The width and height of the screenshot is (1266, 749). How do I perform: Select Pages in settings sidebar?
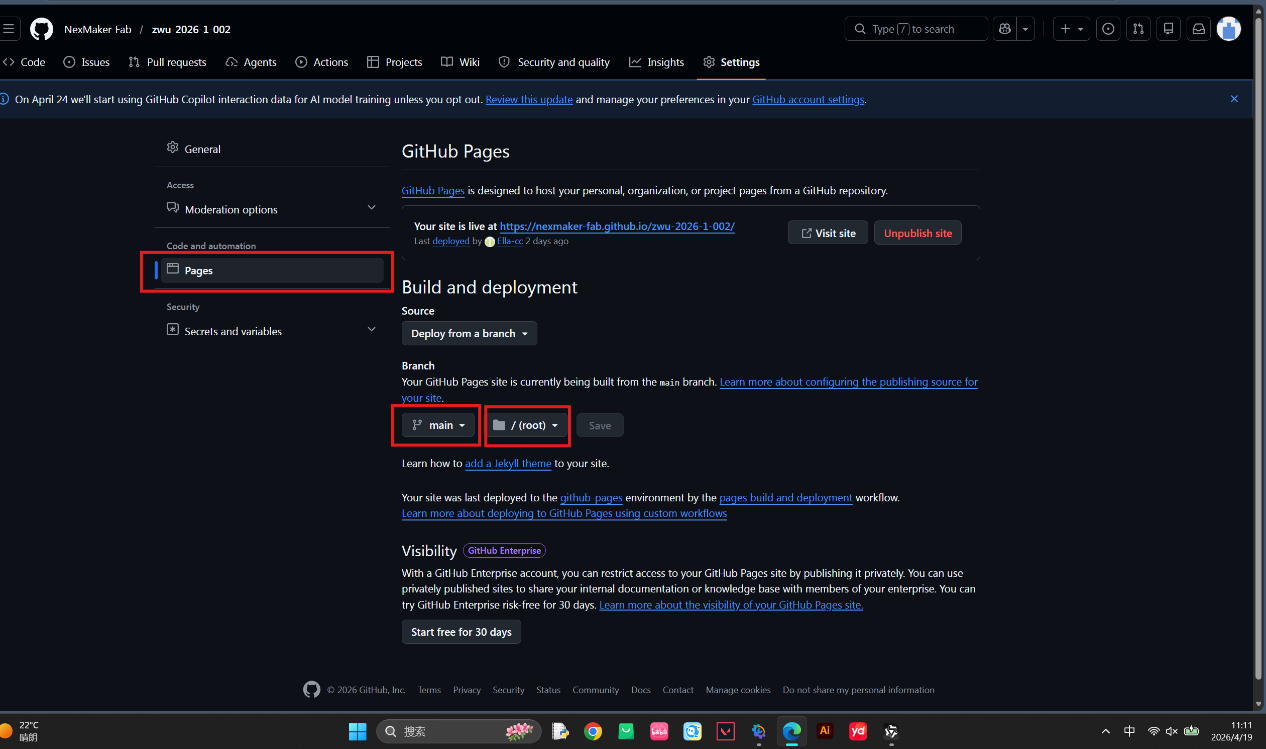click(272, 270)
